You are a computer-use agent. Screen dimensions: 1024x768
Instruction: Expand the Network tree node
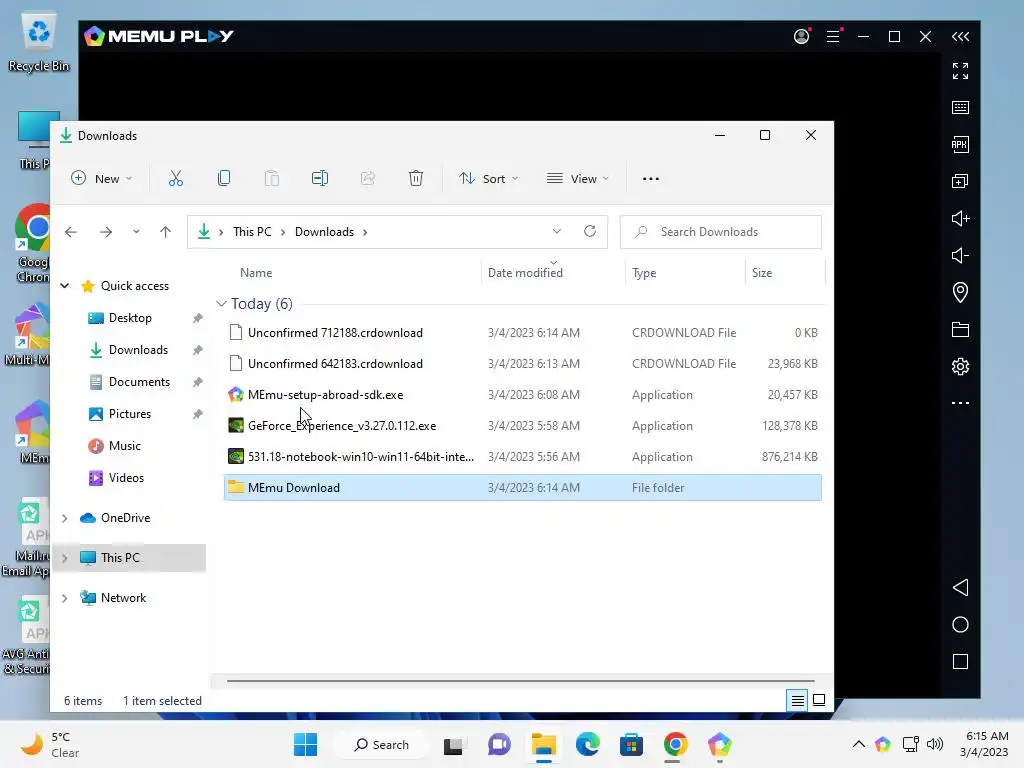(65, 598)
